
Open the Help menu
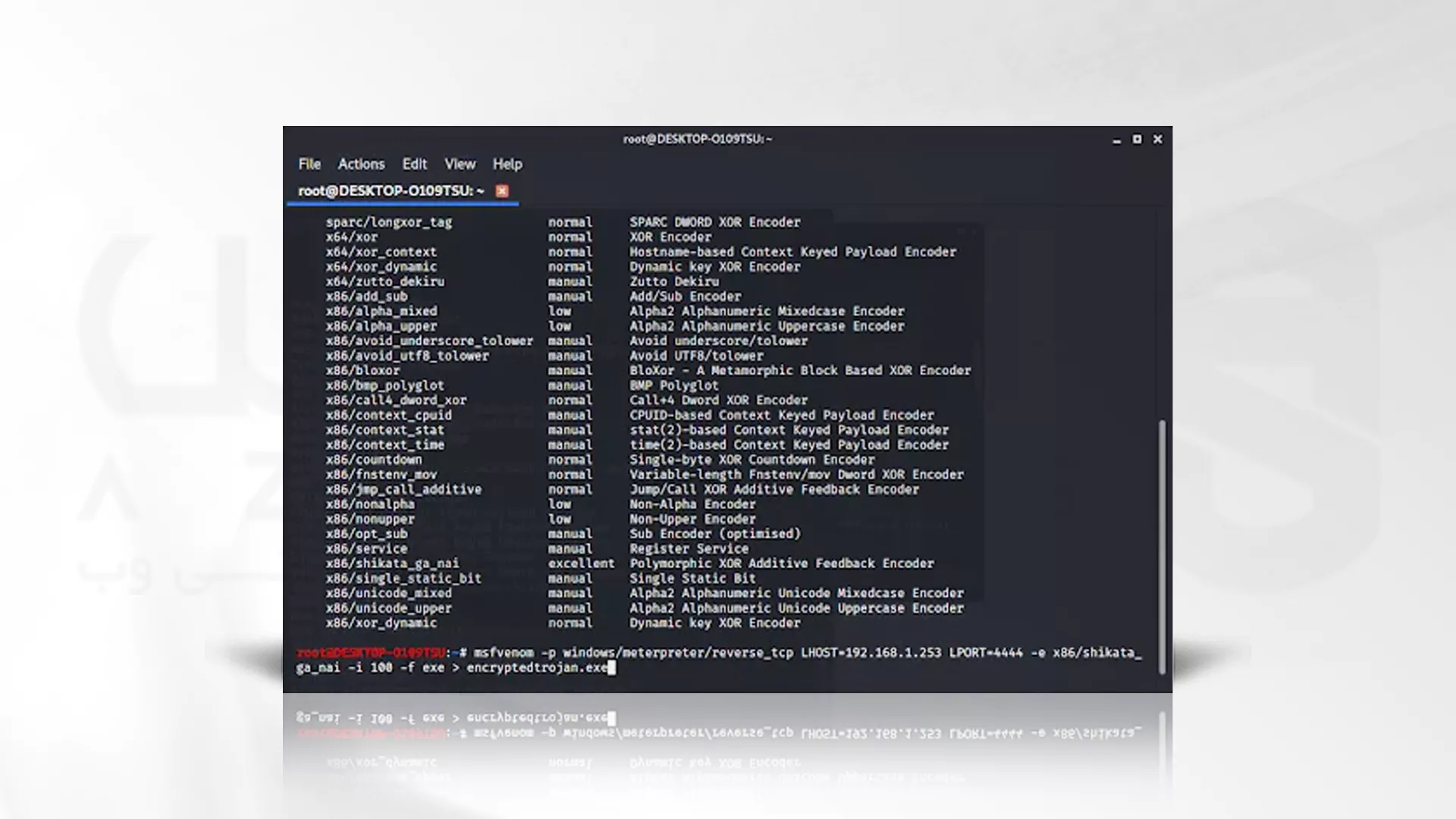click(507, 164)
